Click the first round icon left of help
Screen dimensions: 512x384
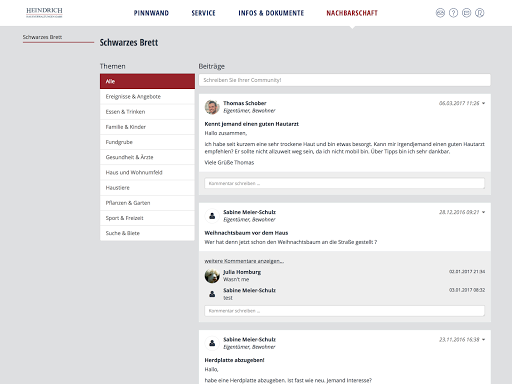pos(440,13)
